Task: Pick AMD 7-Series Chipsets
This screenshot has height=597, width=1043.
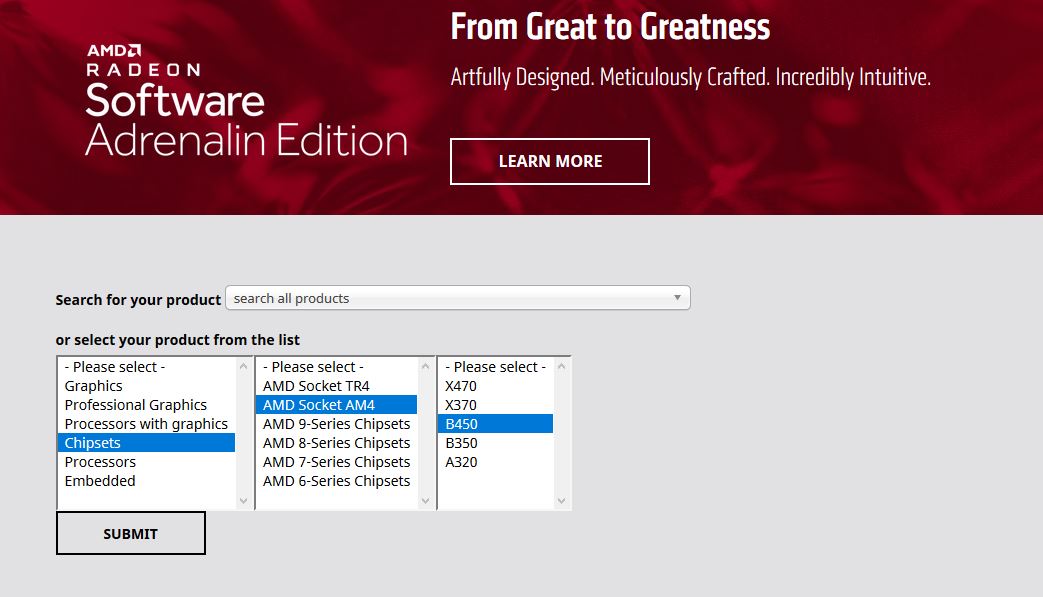Action: click(337, 462)
